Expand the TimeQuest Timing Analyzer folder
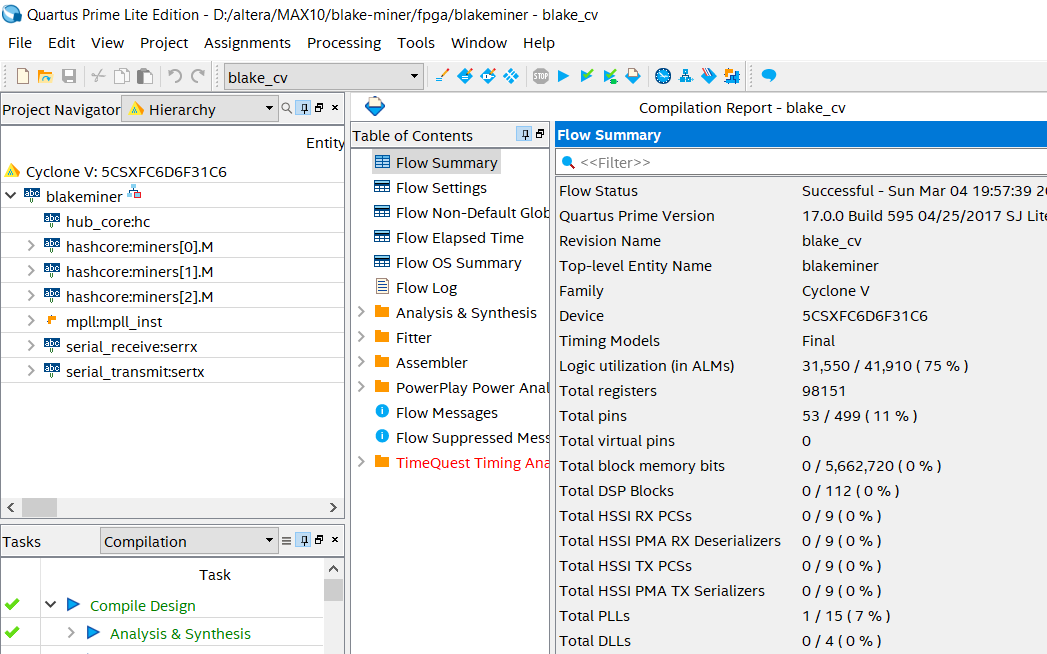Image resolution: width=1047 pixels, height=654 pixels. coord(361,462)
